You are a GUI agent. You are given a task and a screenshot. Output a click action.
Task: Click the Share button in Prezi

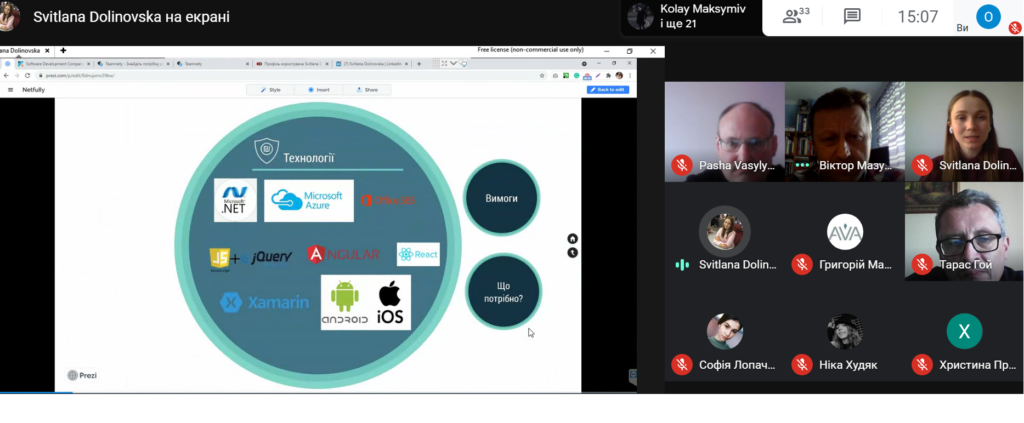click(x=367, y=89)
